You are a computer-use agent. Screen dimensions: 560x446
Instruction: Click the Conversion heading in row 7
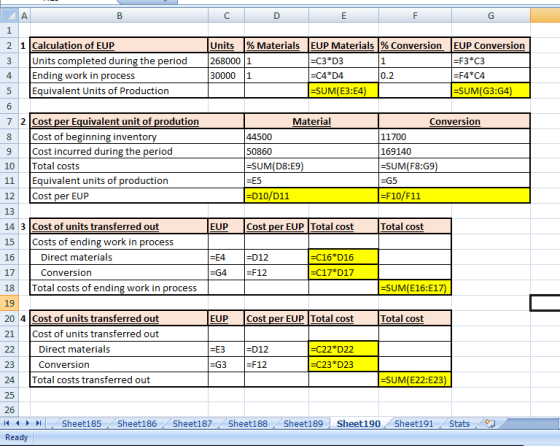click(455, 121)
